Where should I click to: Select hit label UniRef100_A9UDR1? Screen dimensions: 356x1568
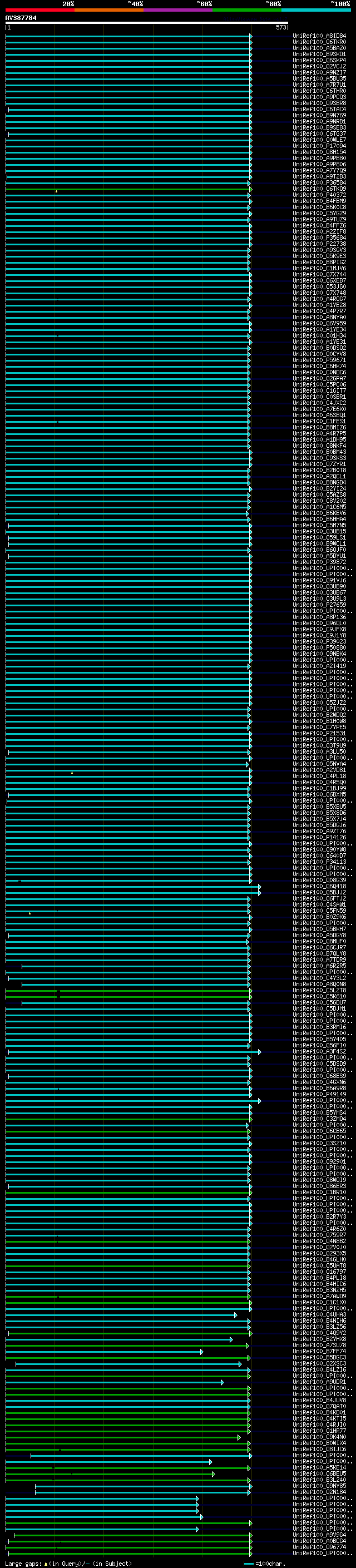tap(319, 1382)
